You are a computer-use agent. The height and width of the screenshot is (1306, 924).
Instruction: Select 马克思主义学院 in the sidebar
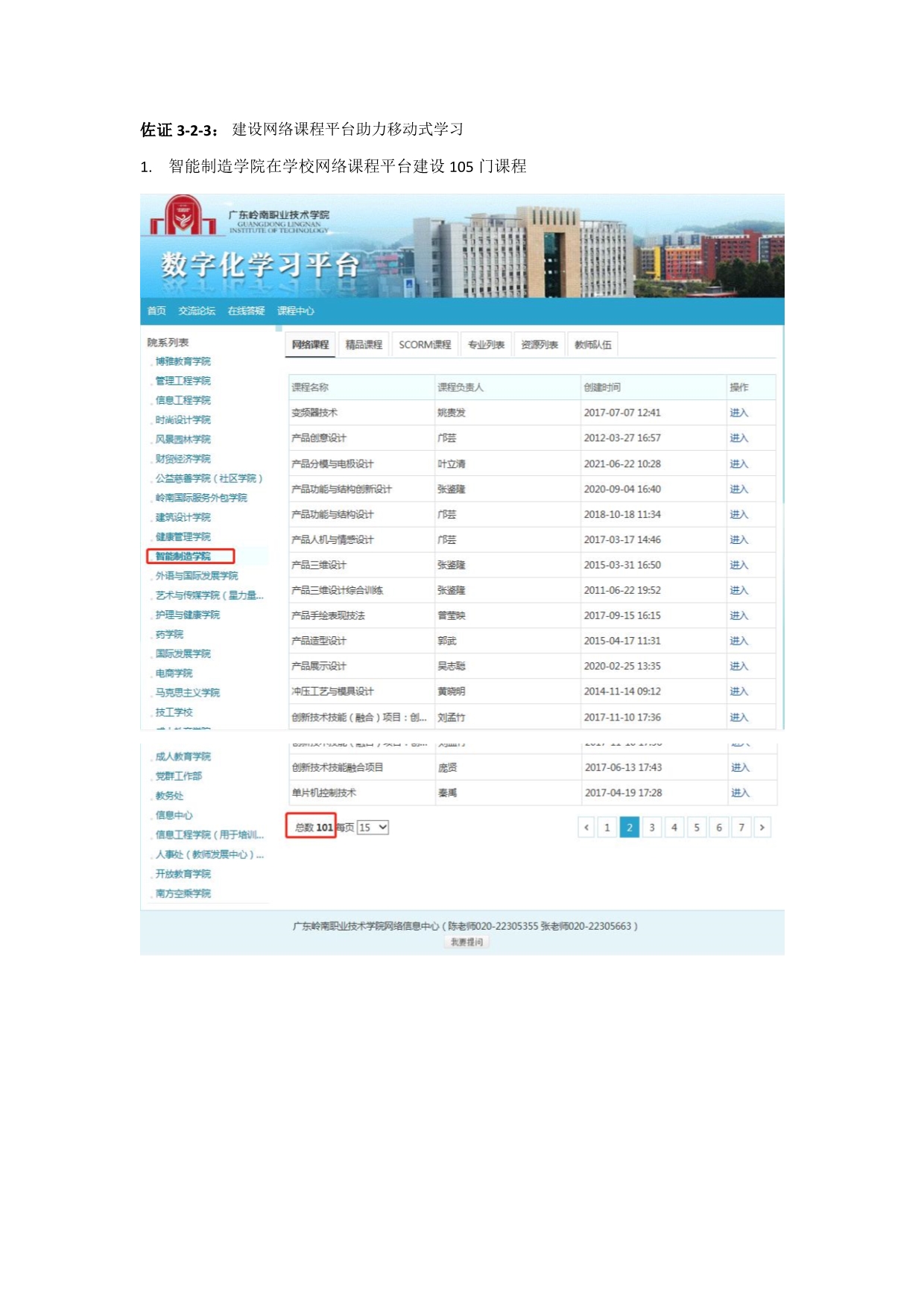[188, 693]
